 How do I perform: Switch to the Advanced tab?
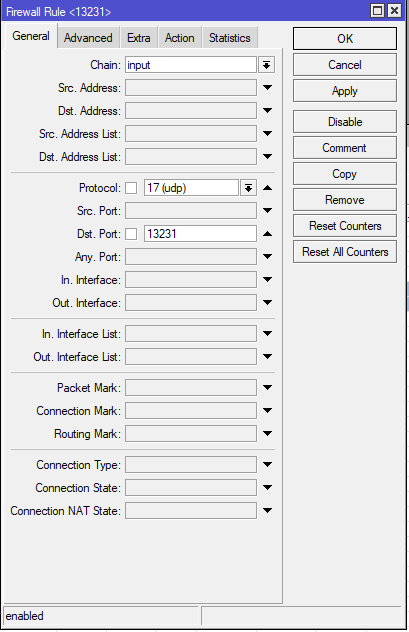point(88,38)
